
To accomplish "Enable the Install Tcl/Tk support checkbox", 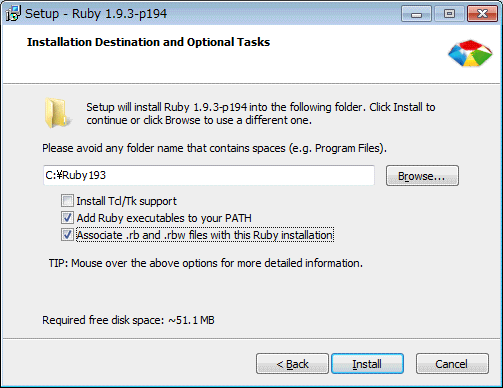I will pos(67,201).
